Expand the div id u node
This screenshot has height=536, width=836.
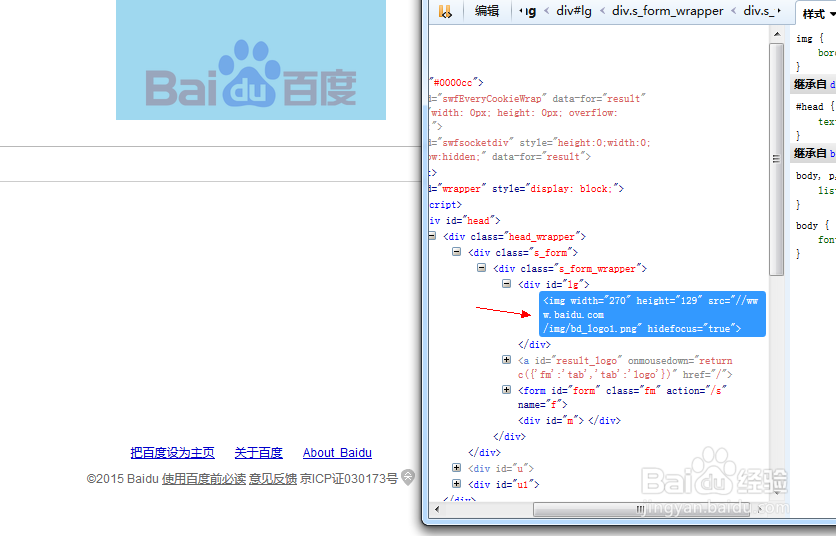coord(456,468)
